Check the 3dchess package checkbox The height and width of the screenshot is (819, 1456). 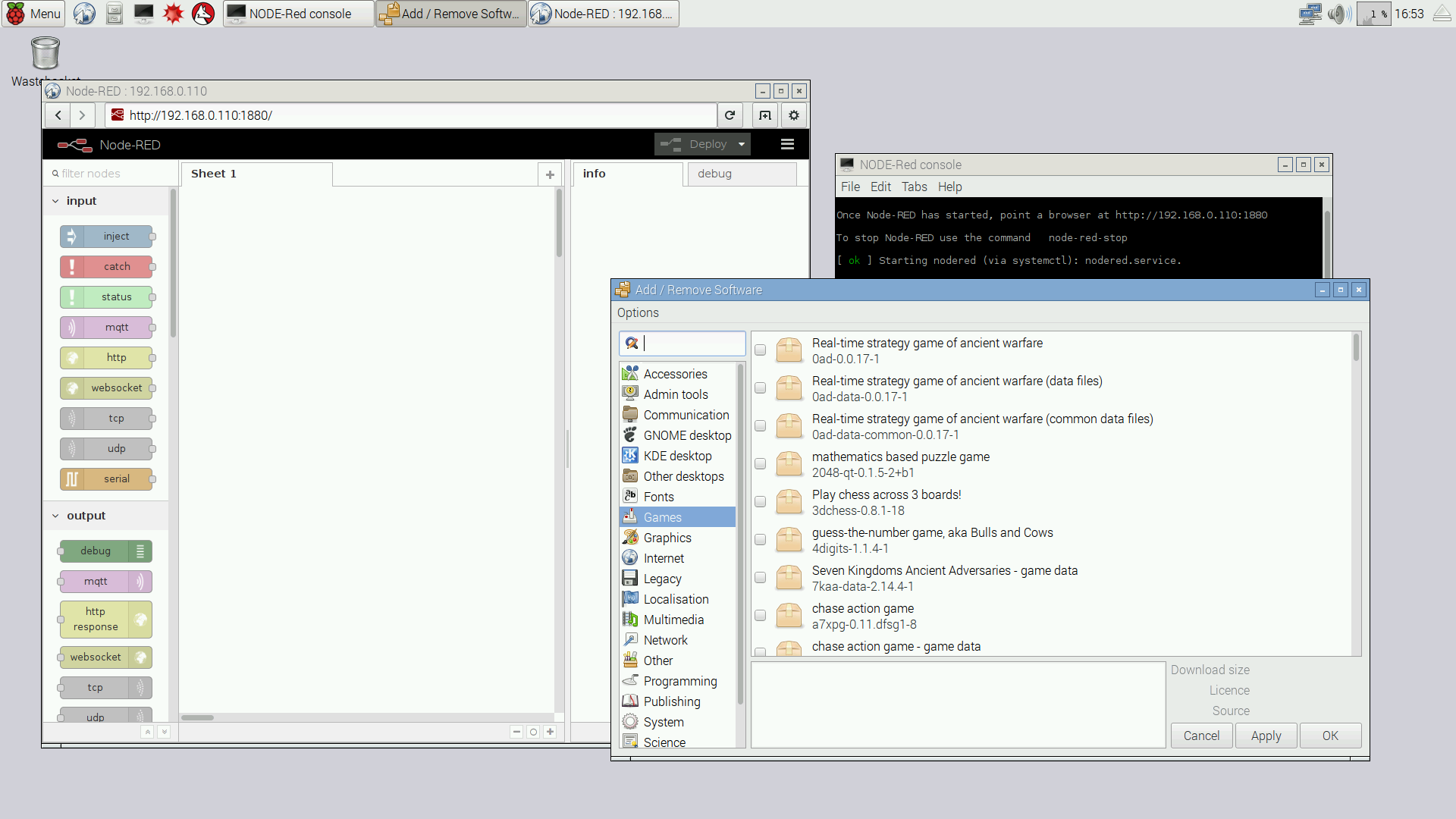tap(760, 502)
